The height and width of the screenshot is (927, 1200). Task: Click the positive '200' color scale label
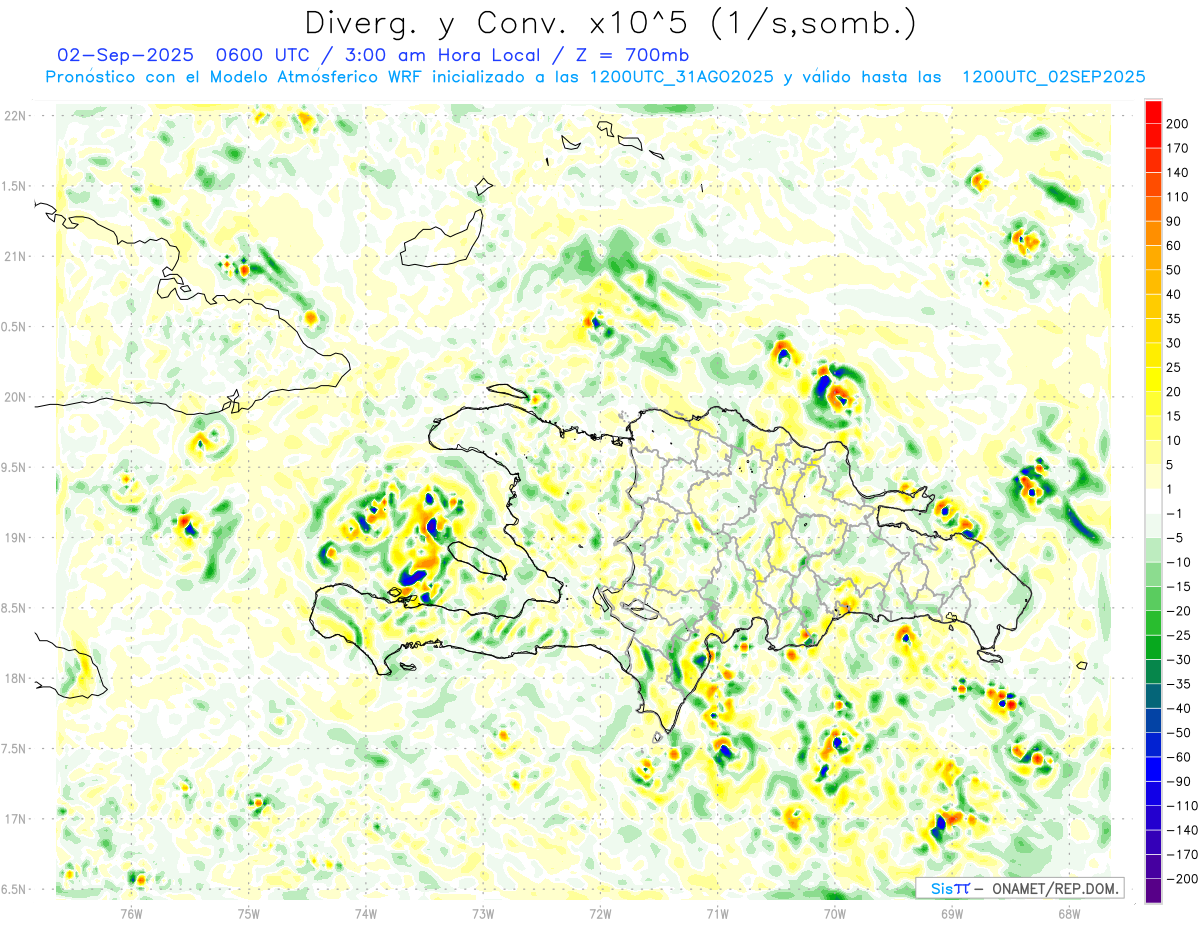[1179, 124]
